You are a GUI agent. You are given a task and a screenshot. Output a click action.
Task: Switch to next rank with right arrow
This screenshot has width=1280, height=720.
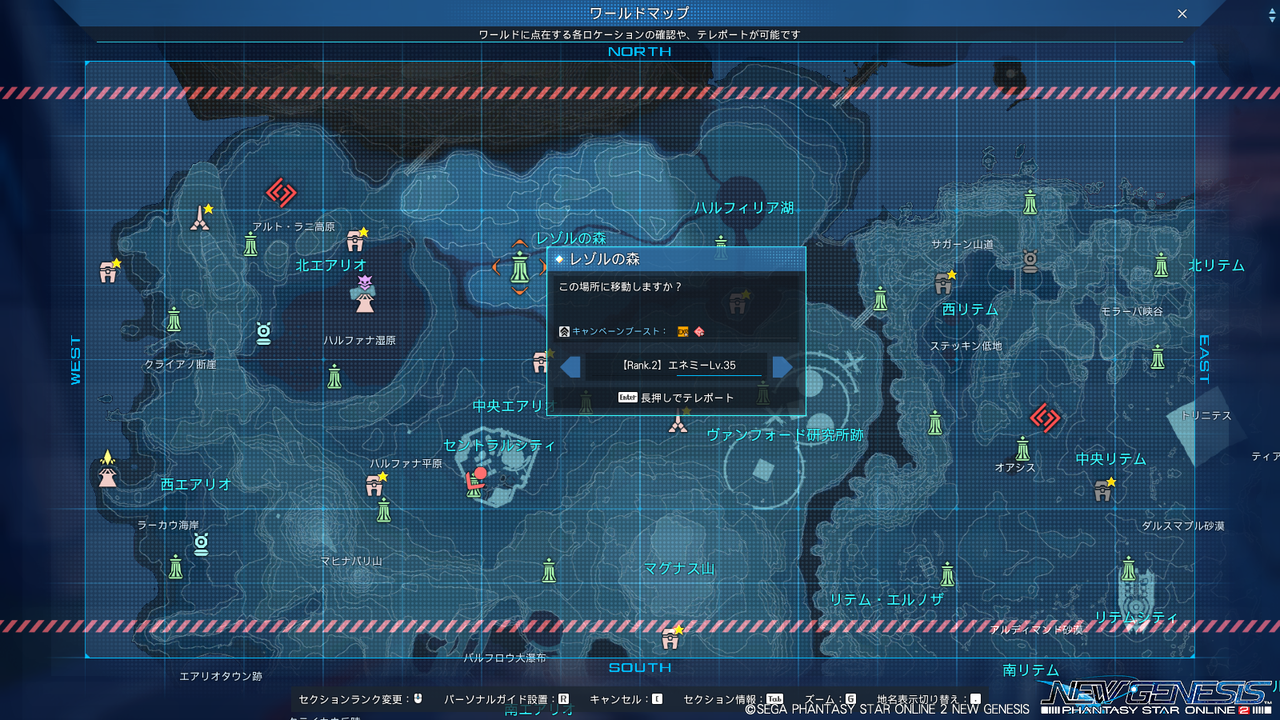pyautogui.click(x=783, y=367)
